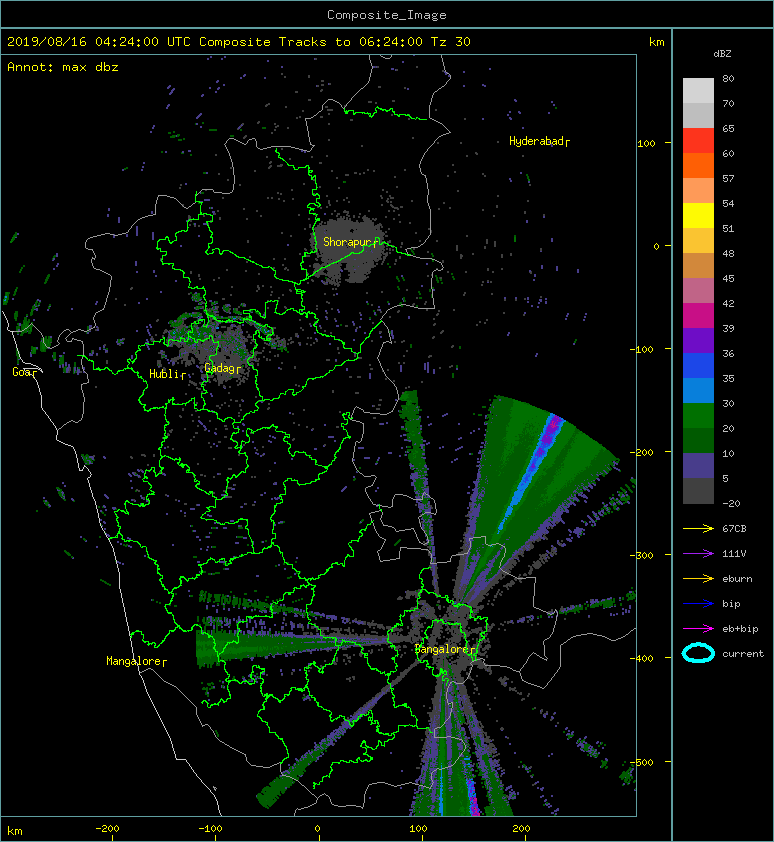Click the Composite_Image title text

point(387,15)
